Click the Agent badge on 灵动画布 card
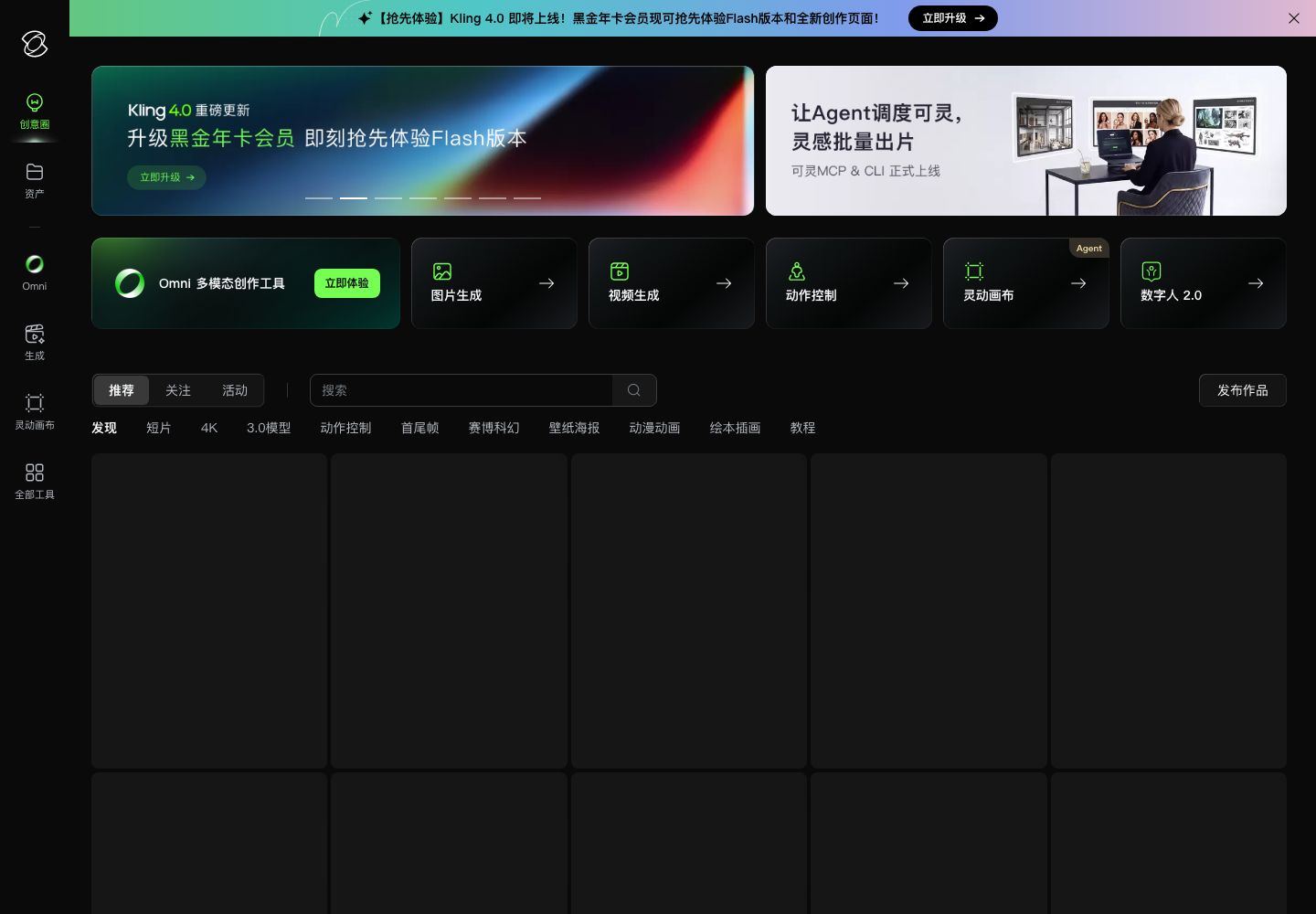The height and width of the screenshot is (914, 1316). point(1088,249)
